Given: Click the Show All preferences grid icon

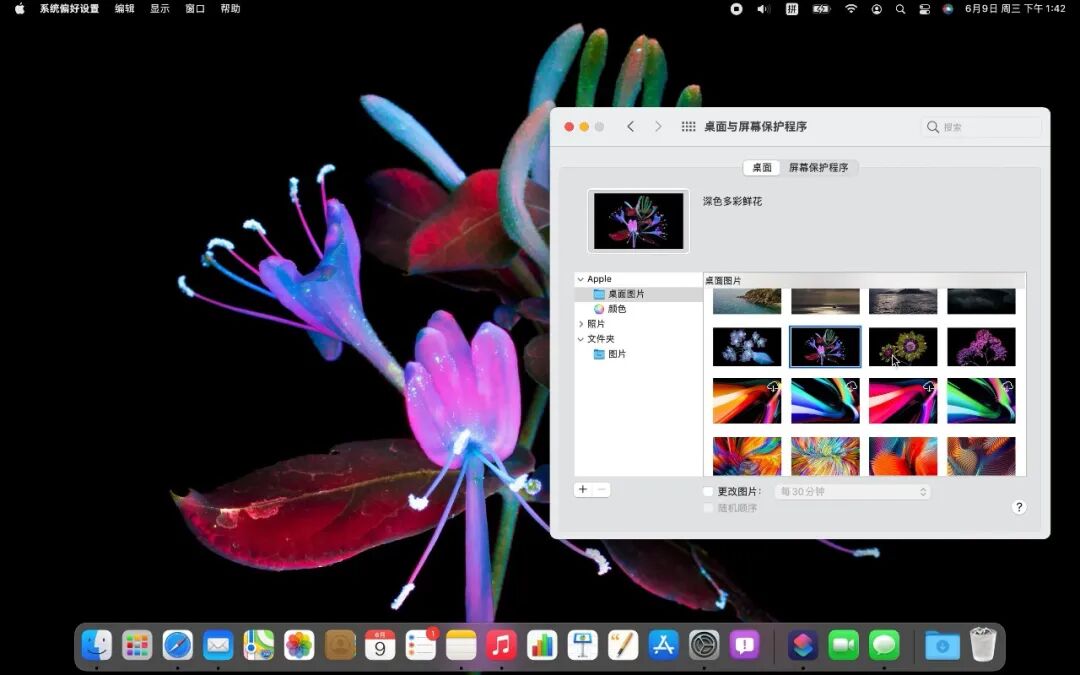Looking at the screenshot, I should (688, 127).
